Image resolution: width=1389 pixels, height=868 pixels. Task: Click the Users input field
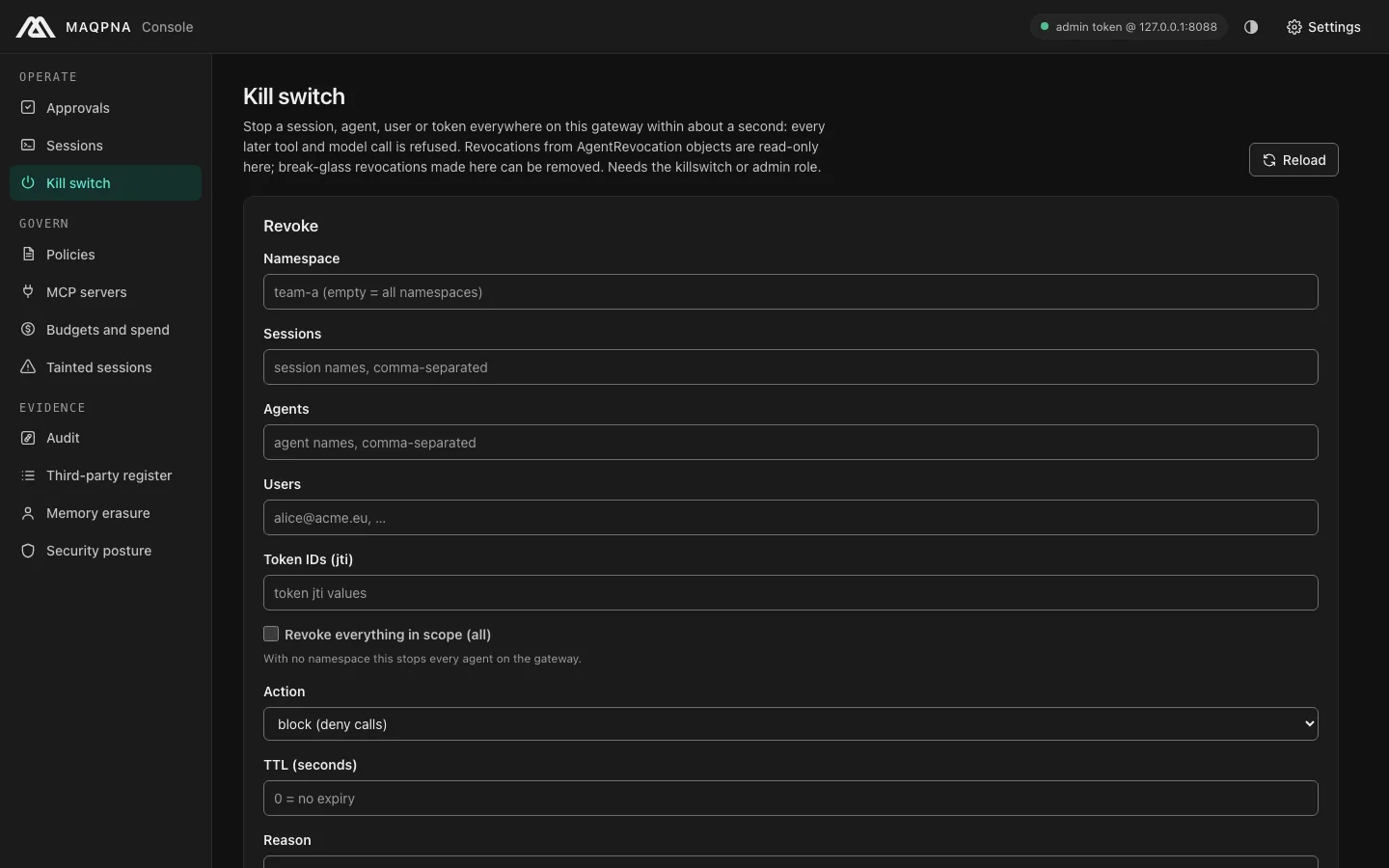click(791, 517)
